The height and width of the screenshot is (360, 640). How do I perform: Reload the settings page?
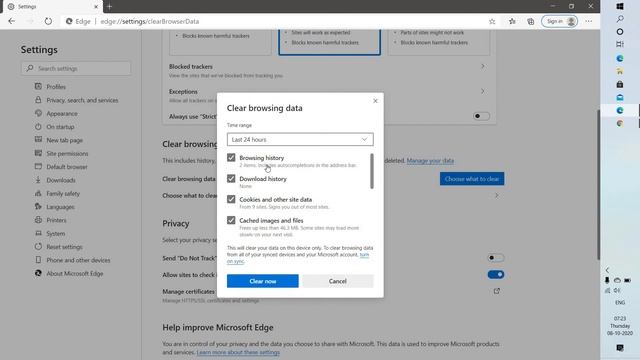coord(48,21)
